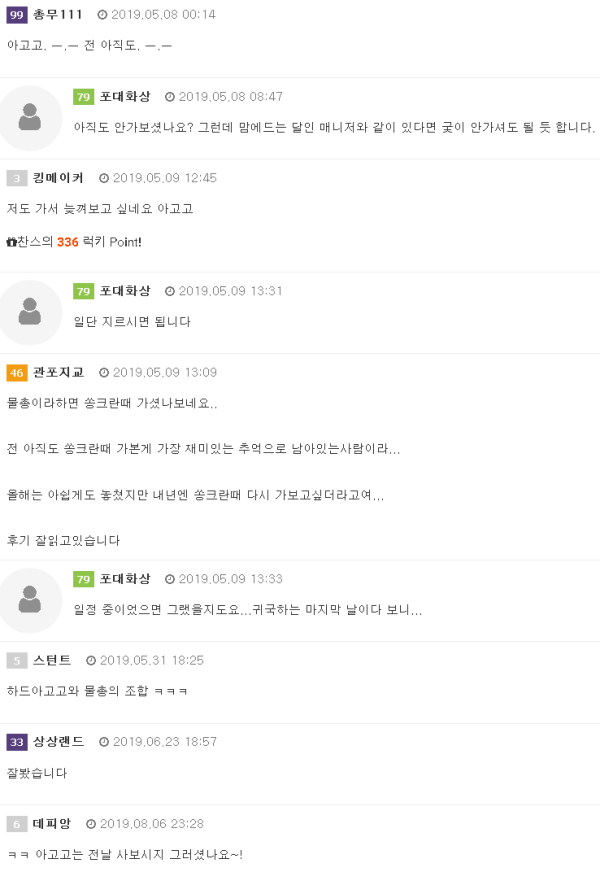Open the avatar of the 2019.05.09 13:31 reply
Screen dimensions: 600x872
(x=31, y=313)
